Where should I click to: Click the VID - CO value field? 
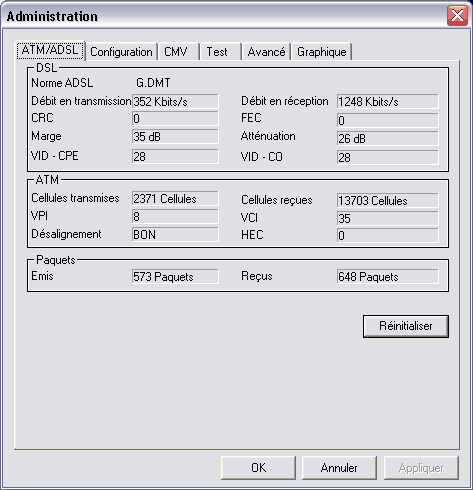[x=387, y=157]
